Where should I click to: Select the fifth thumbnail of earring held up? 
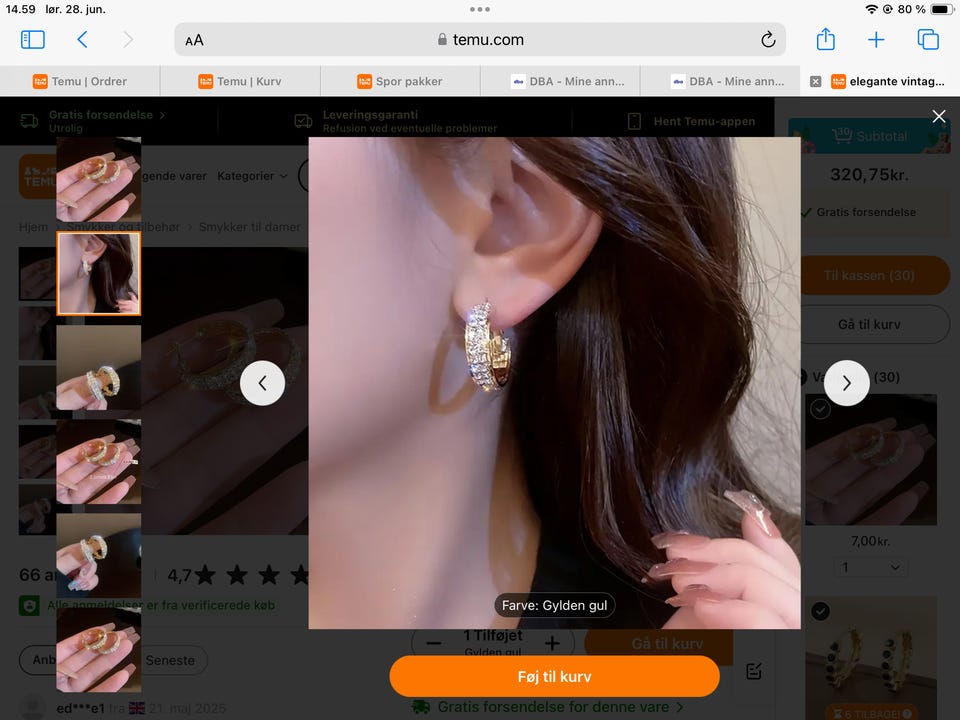(99, 556)
